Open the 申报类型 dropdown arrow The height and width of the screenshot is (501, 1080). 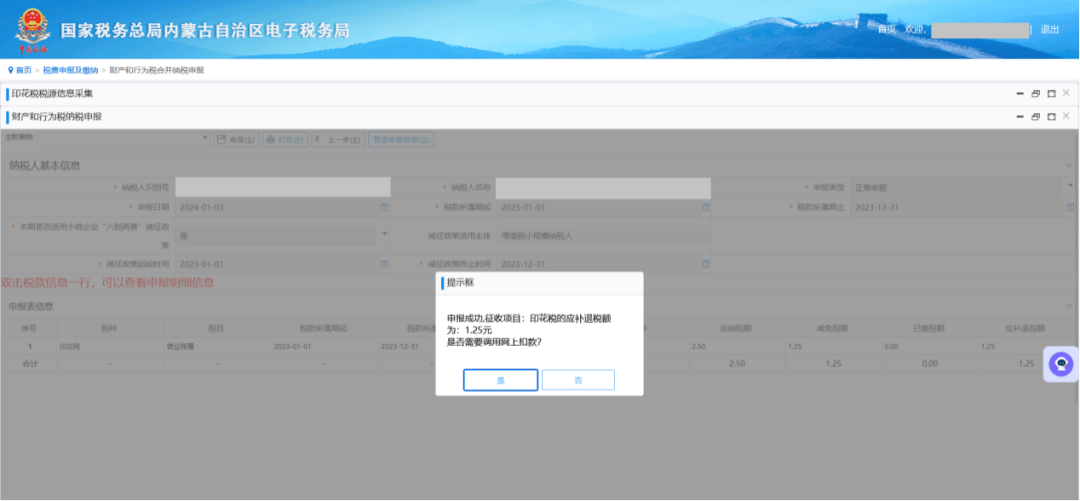[x=1070, y=185]
